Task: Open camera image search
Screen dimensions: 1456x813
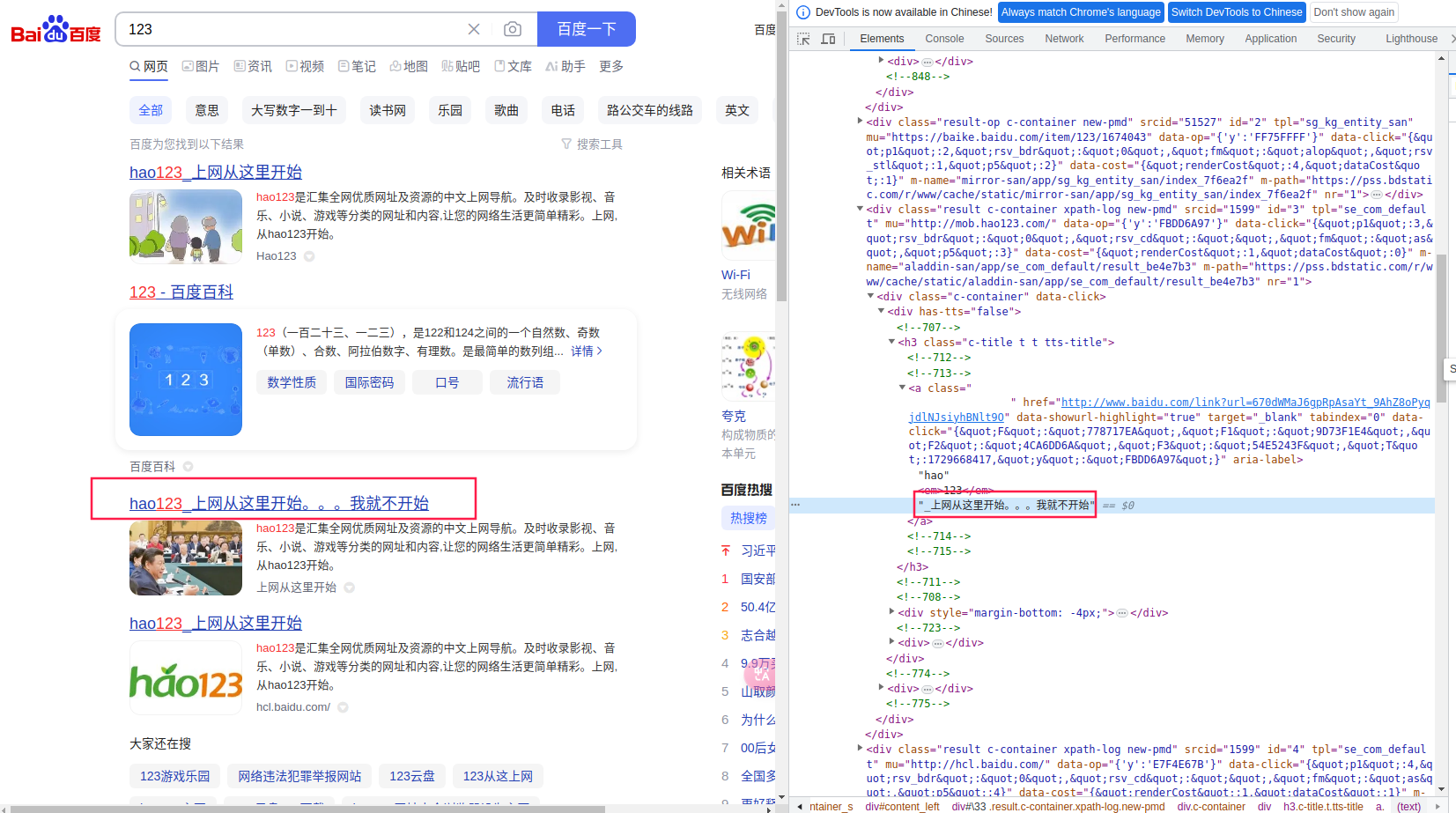Action: click(x=512, y=29)
